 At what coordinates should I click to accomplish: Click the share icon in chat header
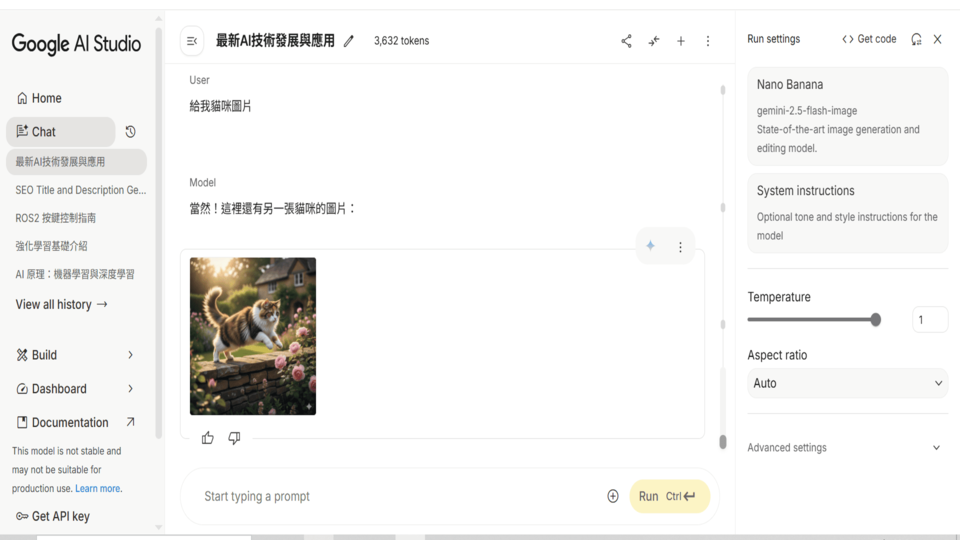point(626,41)
